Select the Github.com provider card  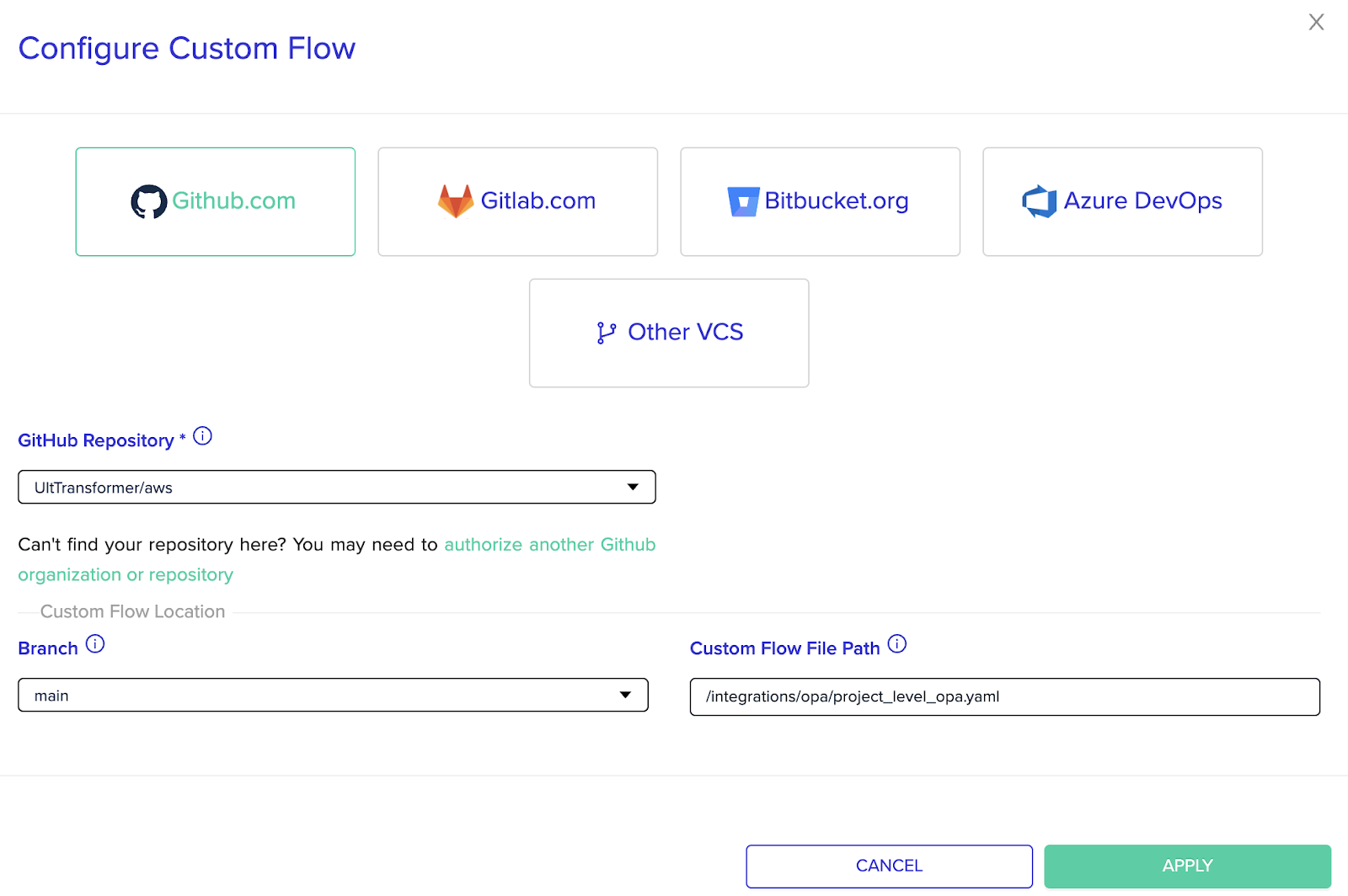(215, 201)
